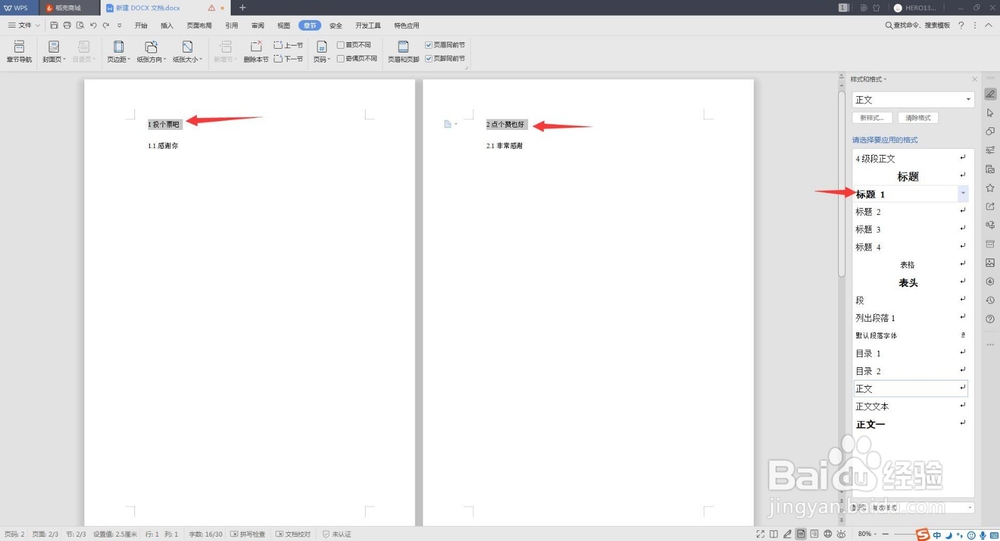Apply the 目录 1 style
Screen dimensions: 1000x541
910,353
